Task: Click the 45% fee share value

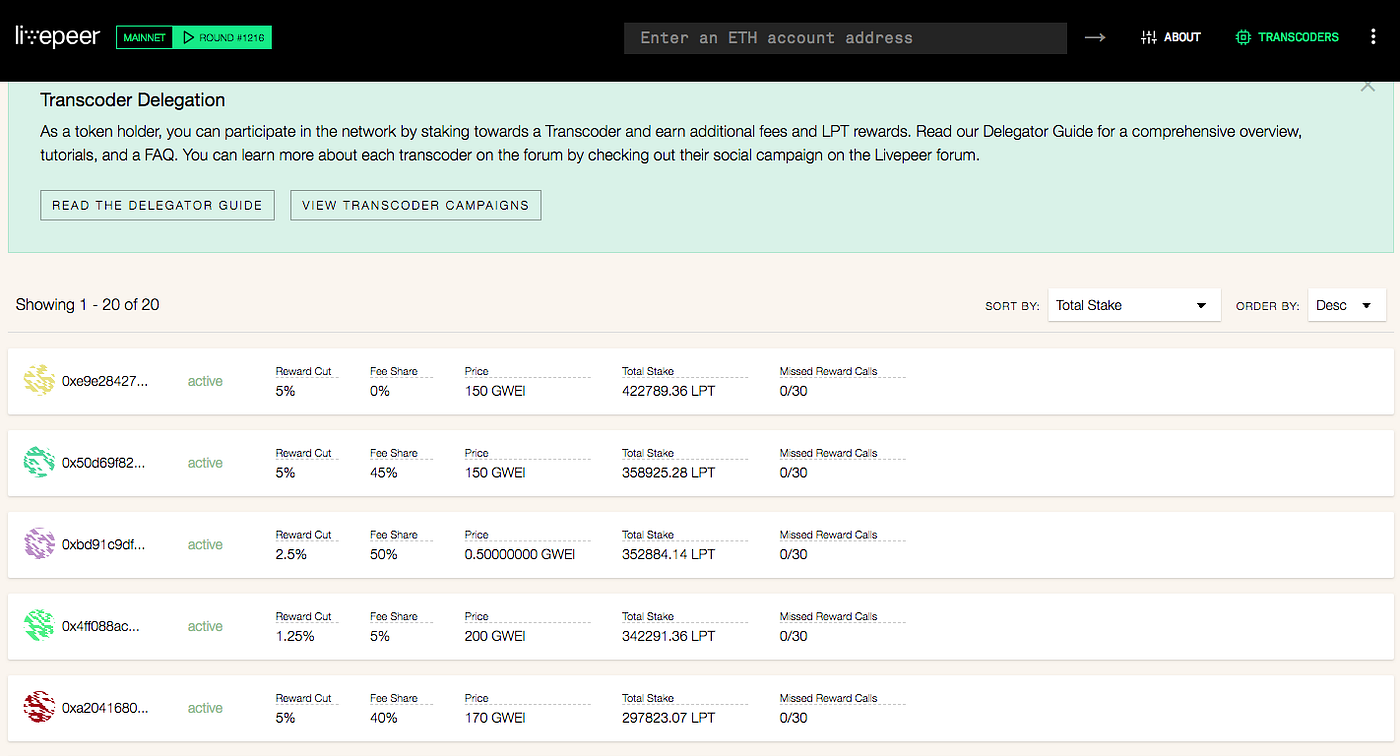Action: coord(384,473)
